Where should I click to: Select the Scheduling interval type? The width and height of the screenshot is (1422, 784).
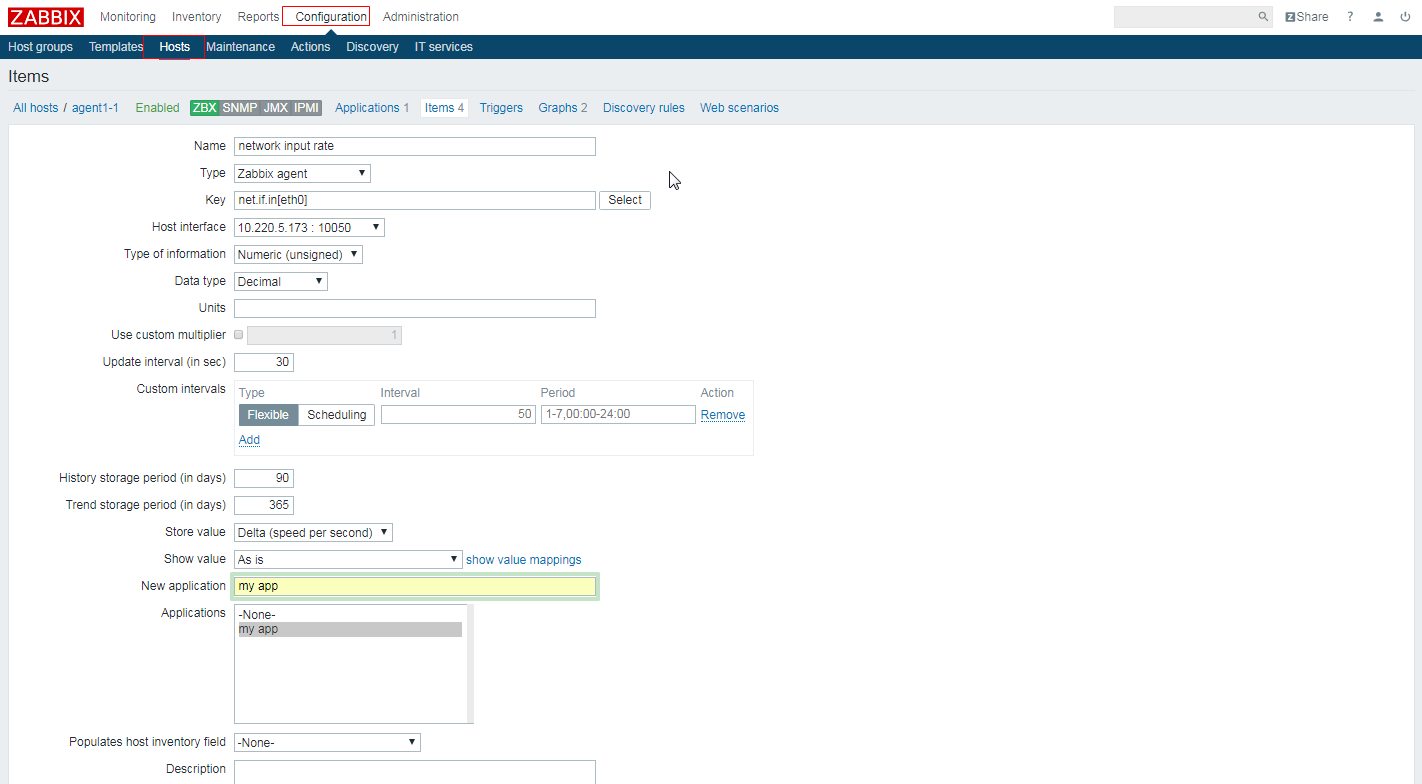tap(337, 415)
